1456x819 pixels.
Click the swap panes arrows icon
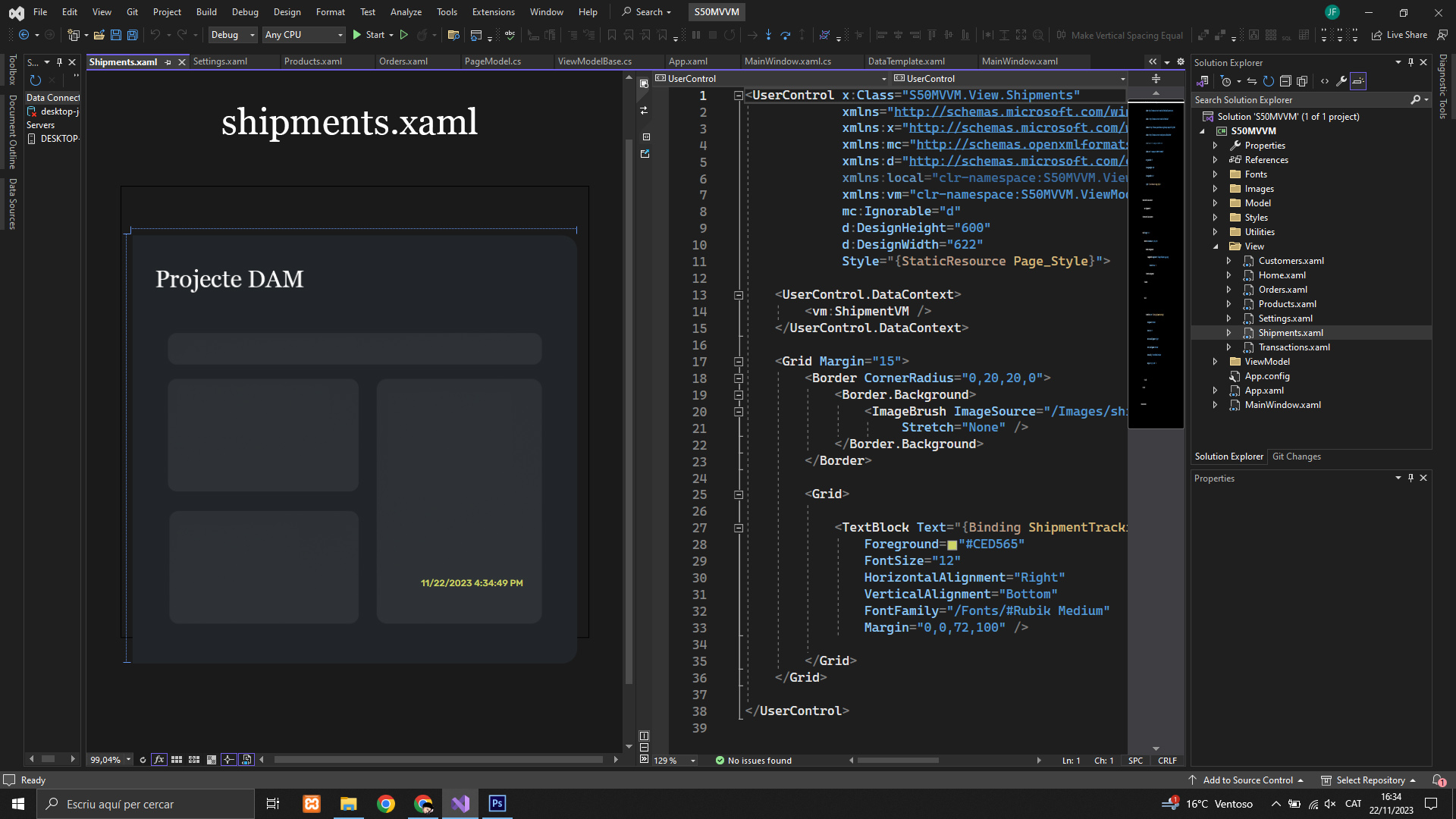[x=644, y=111]
